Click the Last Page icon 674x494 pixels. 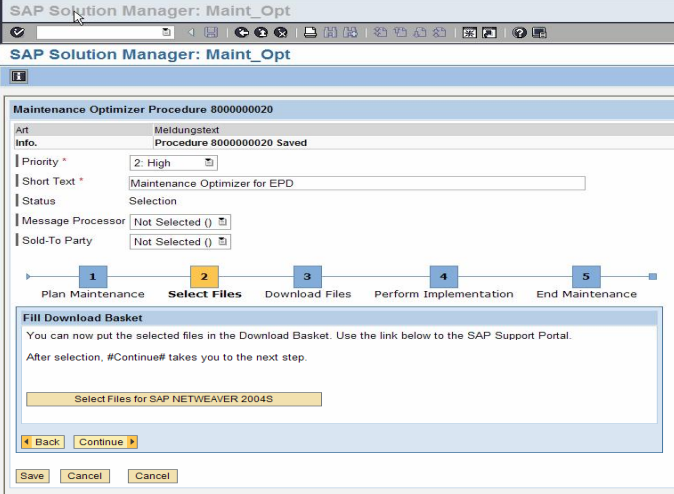pyautogui.click(x=439, y=32)
